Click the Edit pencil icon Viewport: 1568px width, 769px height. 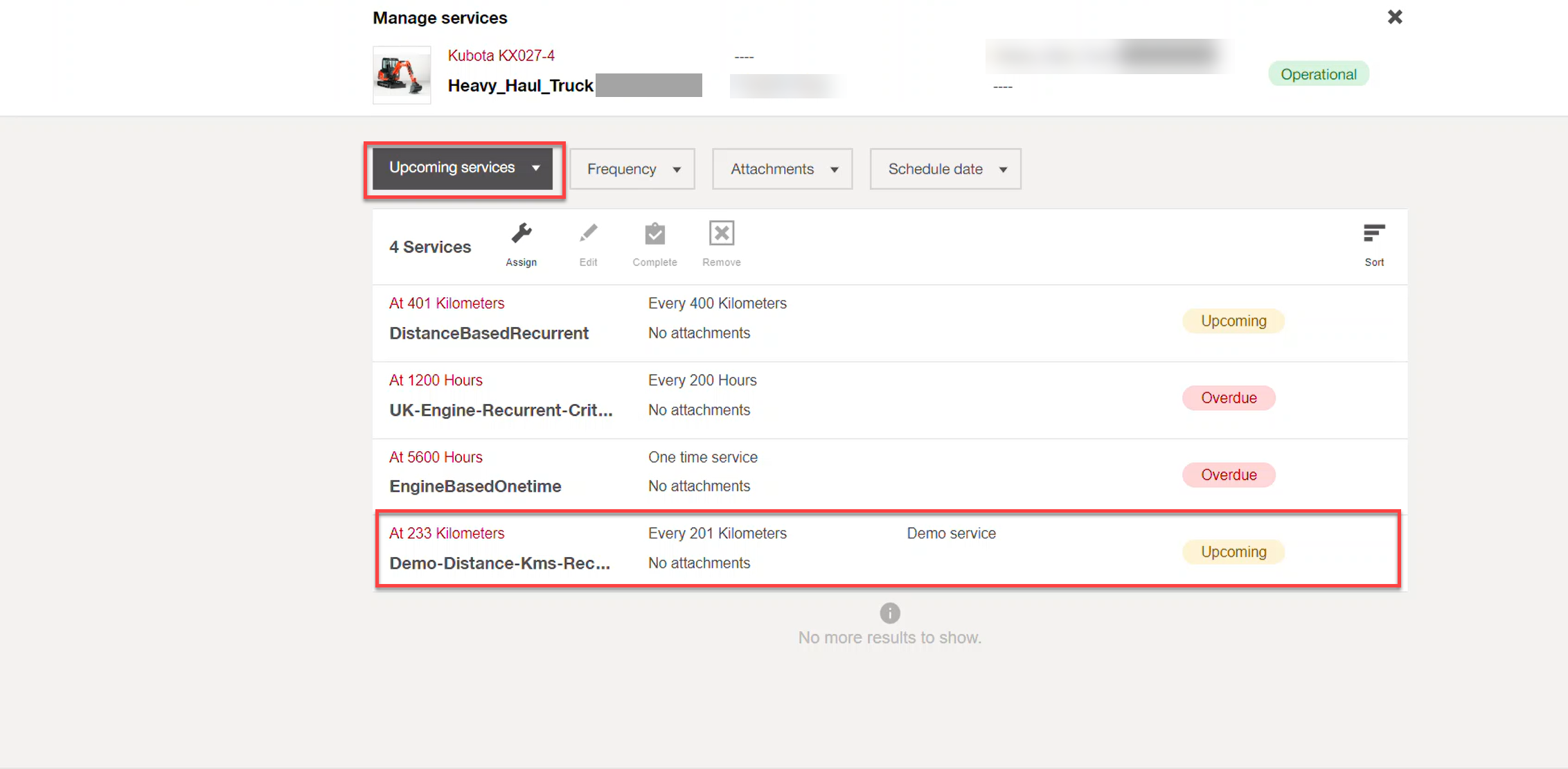click(x=588, y=234)
